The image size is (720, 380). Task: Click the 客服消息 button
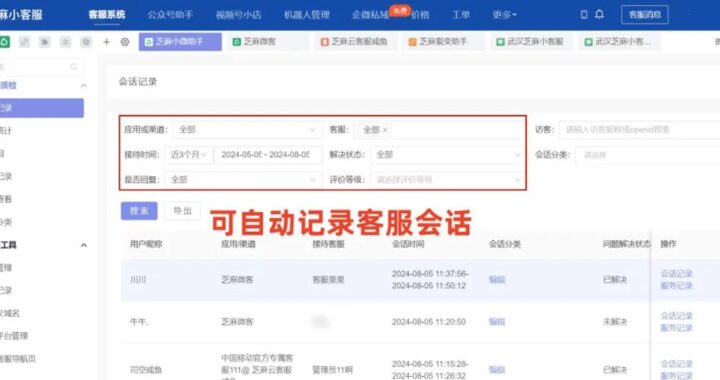click(645, 15)
